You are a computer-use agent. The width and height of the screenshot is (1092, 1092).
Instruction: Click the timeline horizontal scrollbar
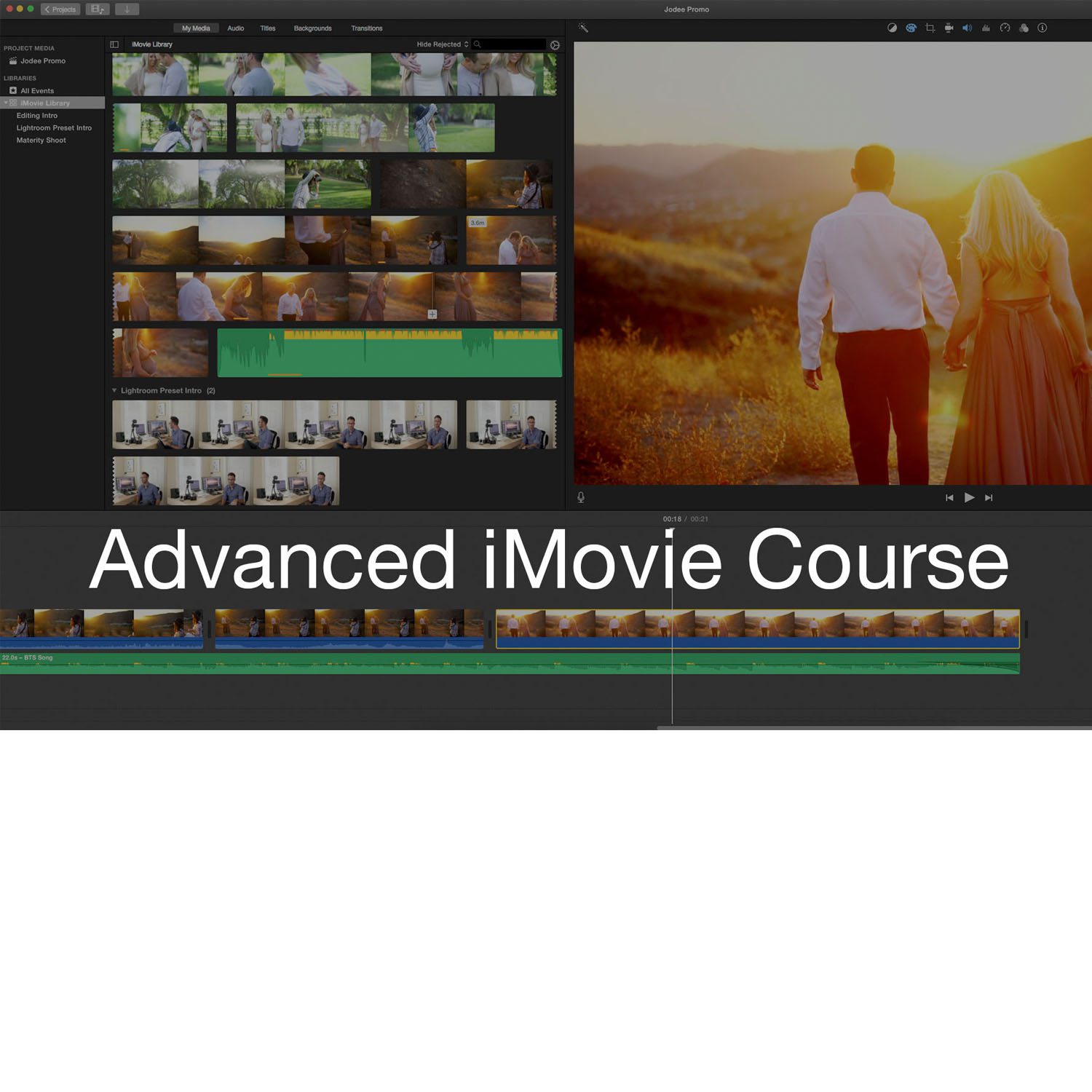click(874, 727)
